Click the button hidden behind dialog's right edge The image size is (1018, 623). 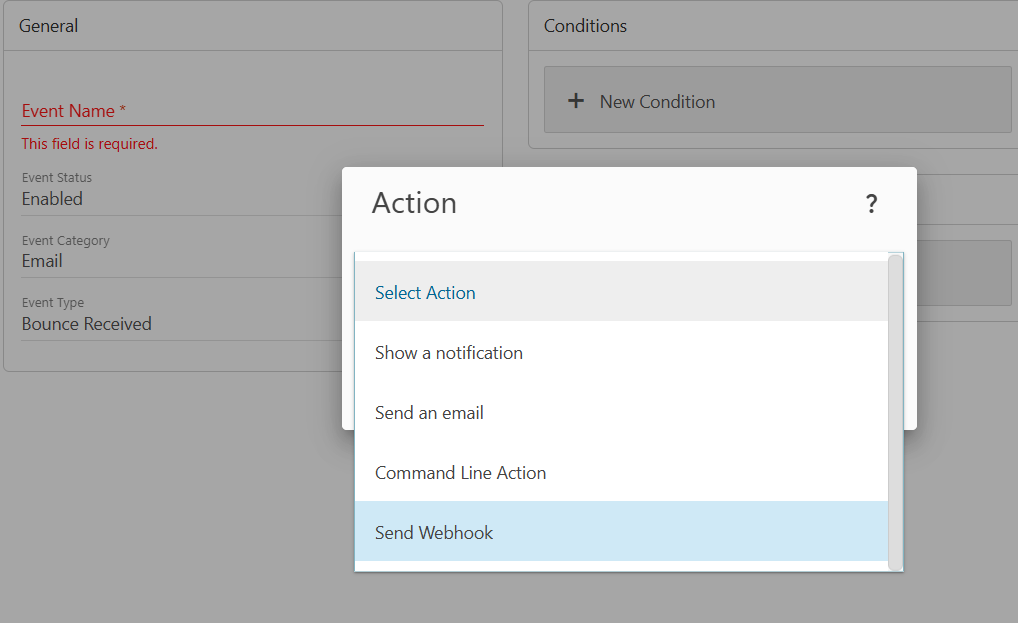click(964, 273)
